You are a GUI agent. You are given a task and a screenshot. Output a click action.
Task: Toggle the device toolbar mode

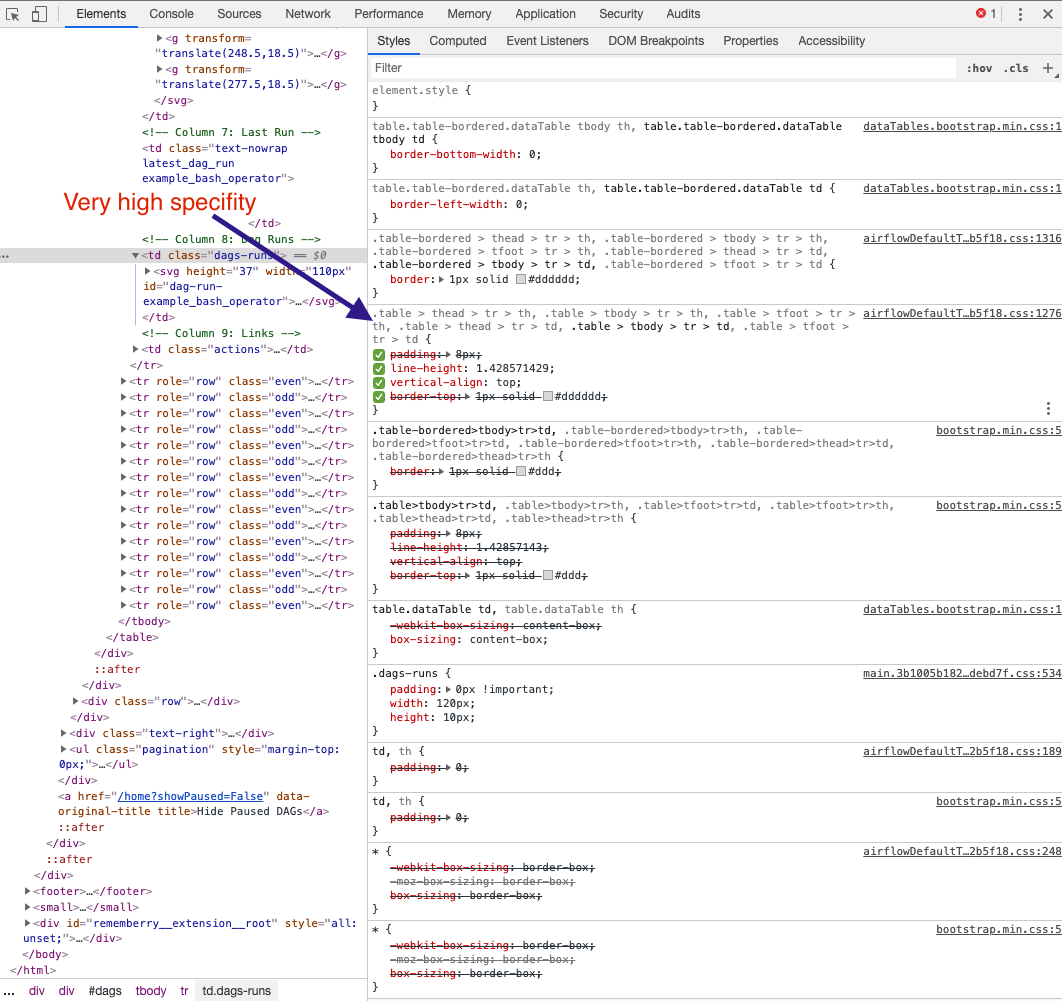tap(38, 14)
